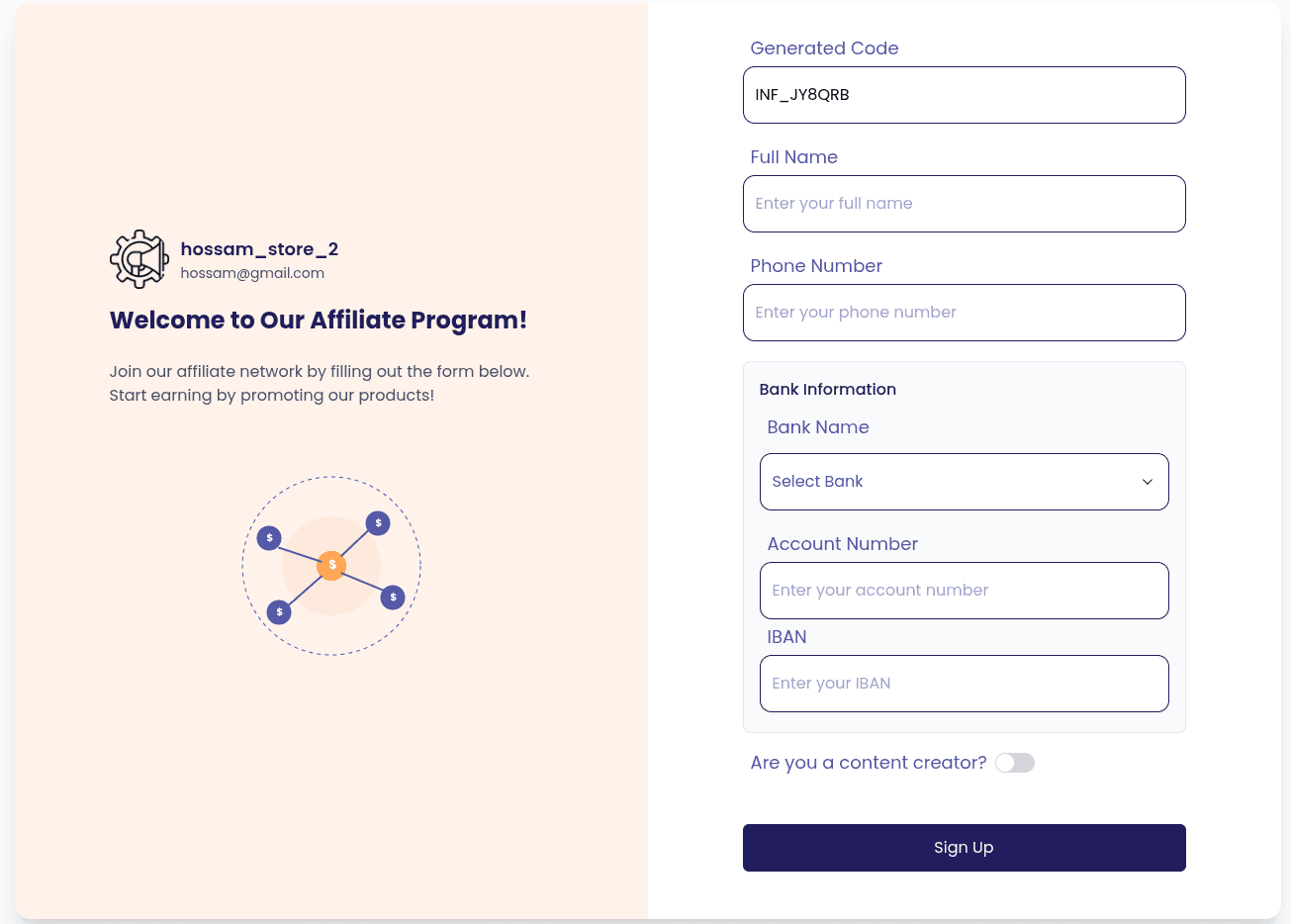Focus the IBAN input field
This screenshot has width=1291, height=924.
point(964,684)
